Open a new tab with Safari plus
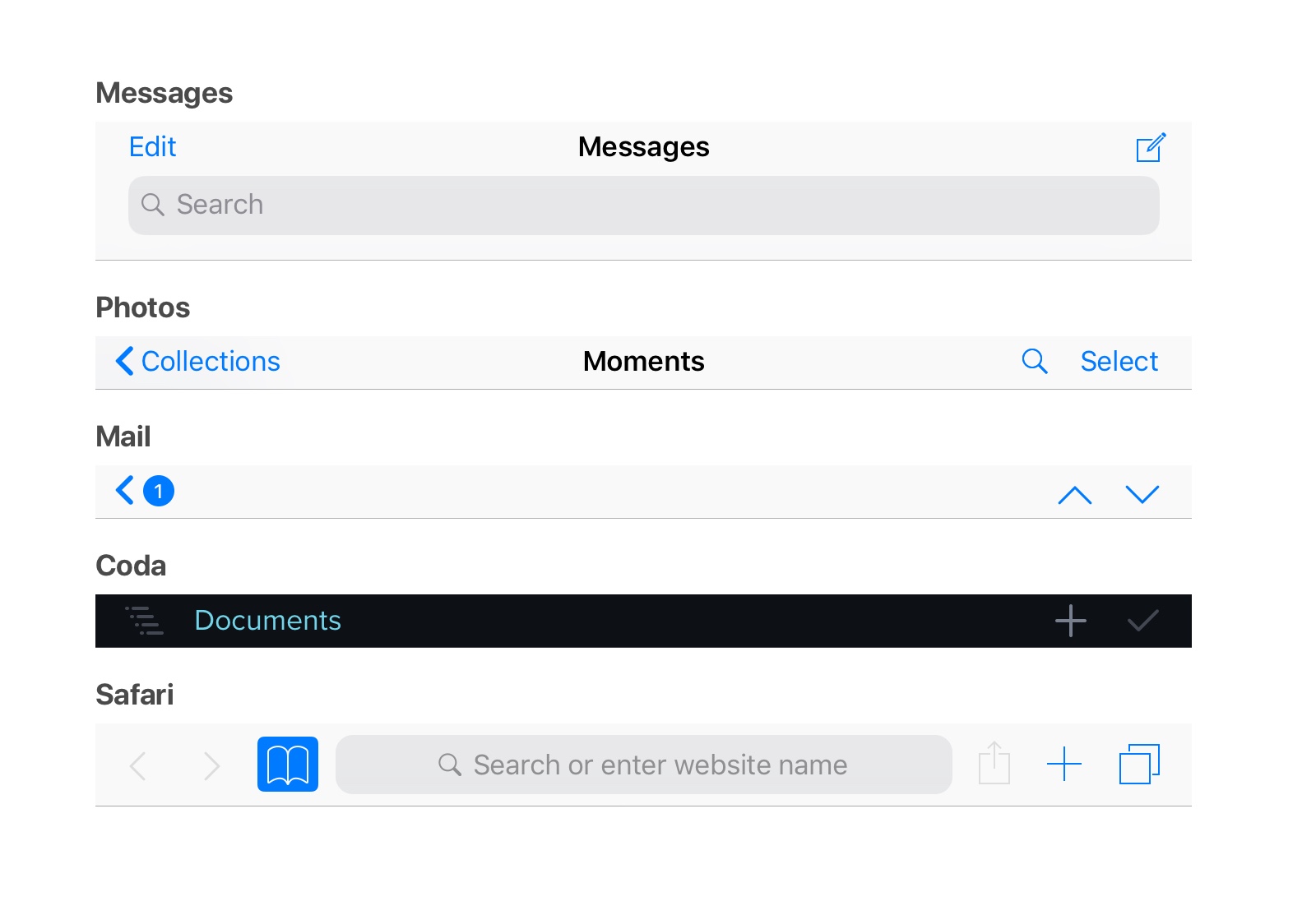Screen dimensions: 1316x915 tap(1063, 764)
